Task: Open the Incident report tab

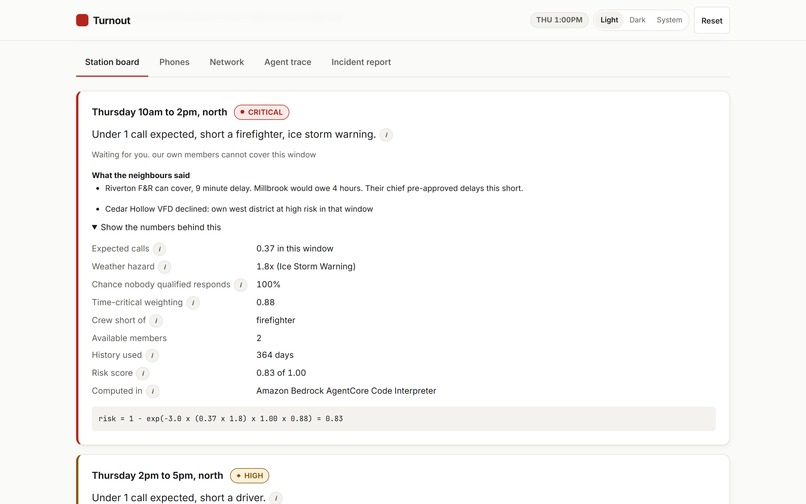Action: pyautogui.click(x=361, y=62)
